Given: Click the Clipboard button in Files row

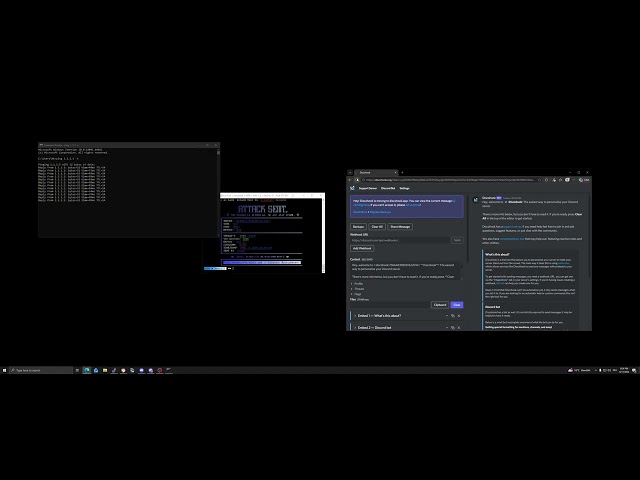Looking at the screenshot, I should [440, 305].
